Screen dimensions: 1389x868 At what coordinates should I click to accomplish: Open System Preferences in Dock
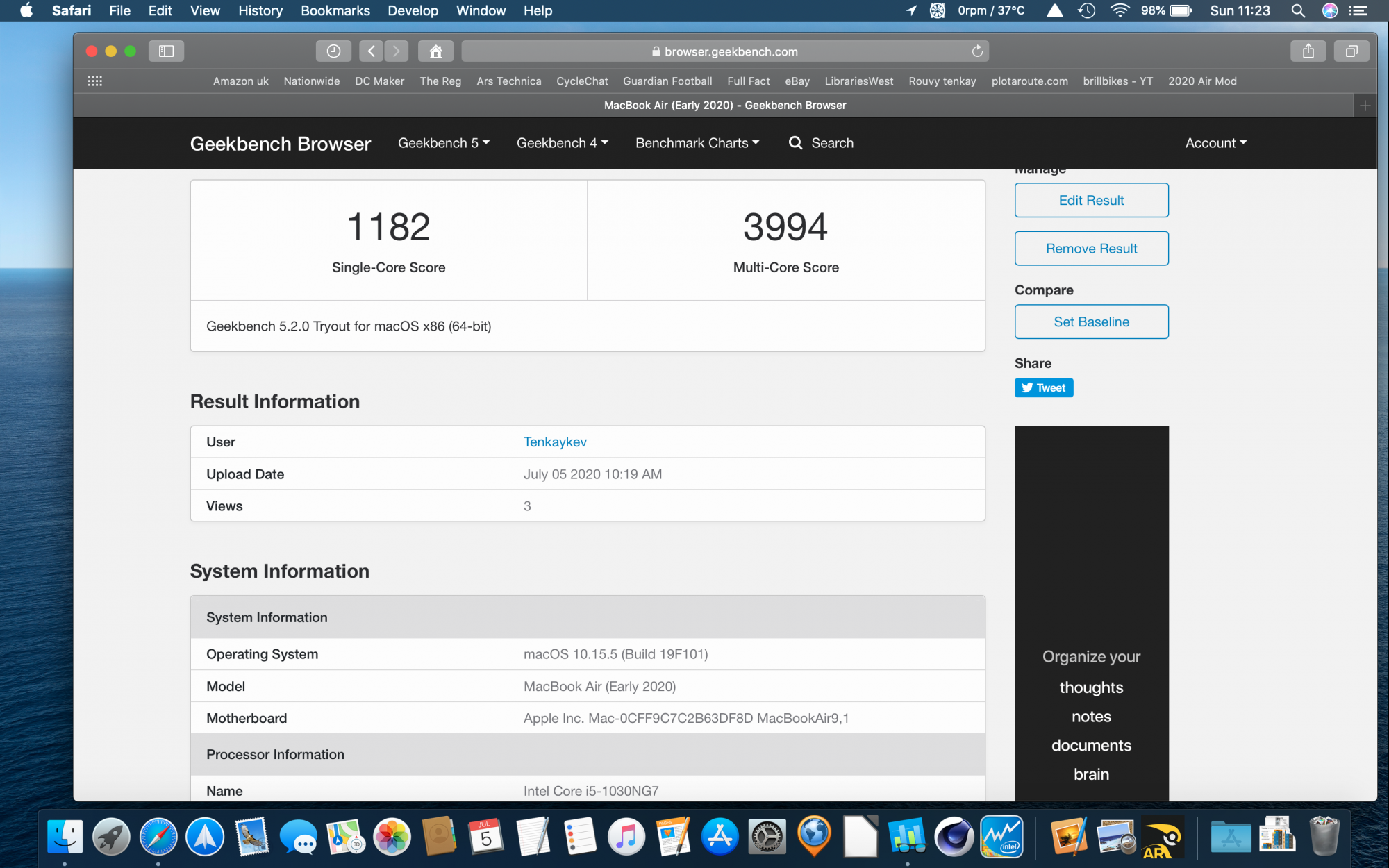(767, 836)
